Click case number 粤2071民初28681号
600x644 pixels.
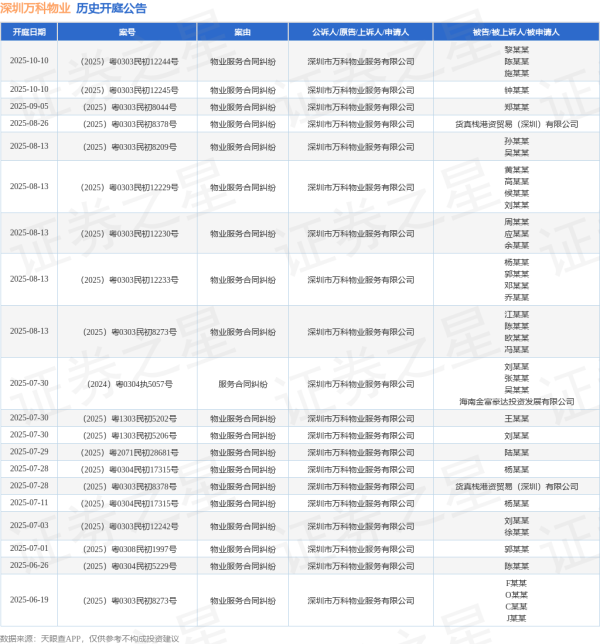tap(127, 452)
